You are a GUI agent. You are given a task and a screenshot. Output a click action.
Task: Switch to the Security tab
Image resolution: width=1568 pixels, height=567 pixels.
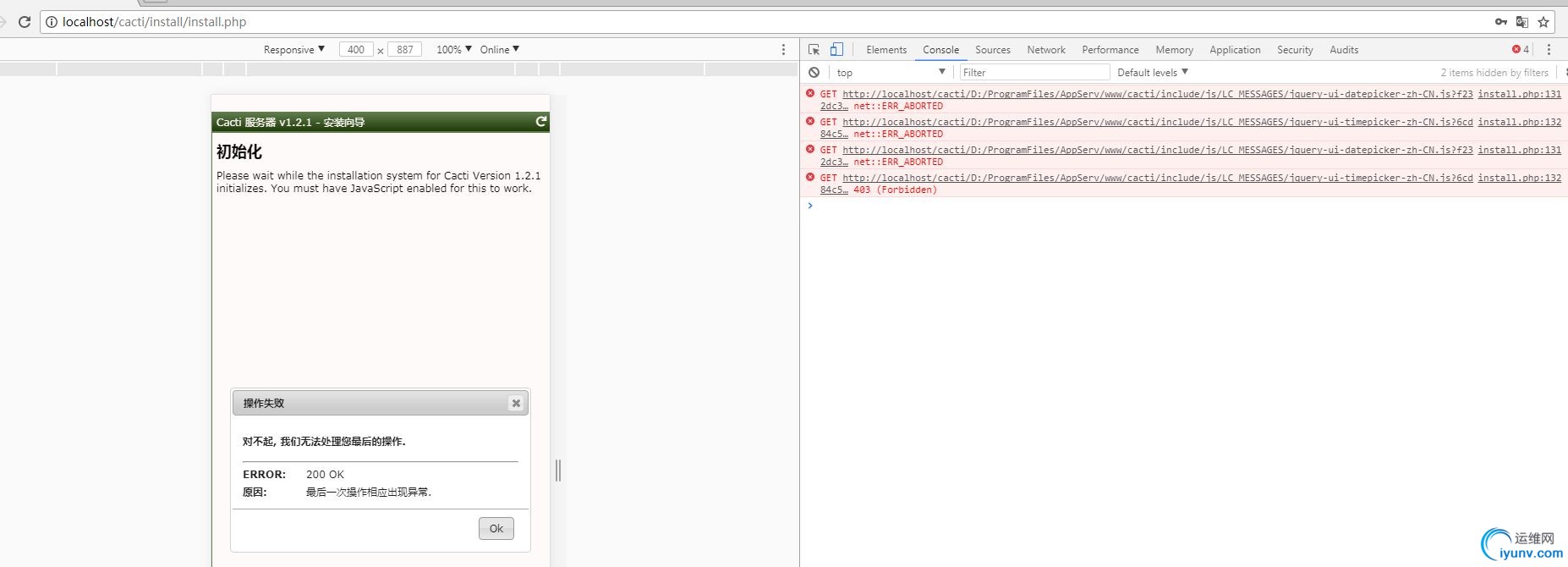tap(1295, 50)
